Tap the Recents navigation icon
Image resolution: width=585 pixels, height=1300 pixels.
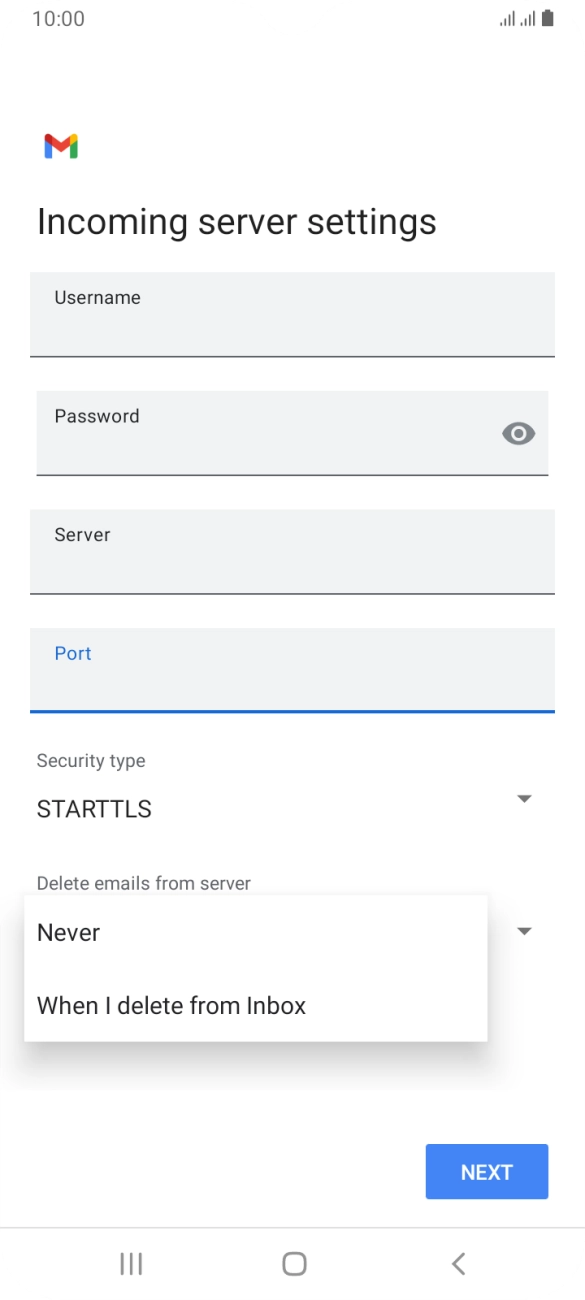tap(130, 1263)
